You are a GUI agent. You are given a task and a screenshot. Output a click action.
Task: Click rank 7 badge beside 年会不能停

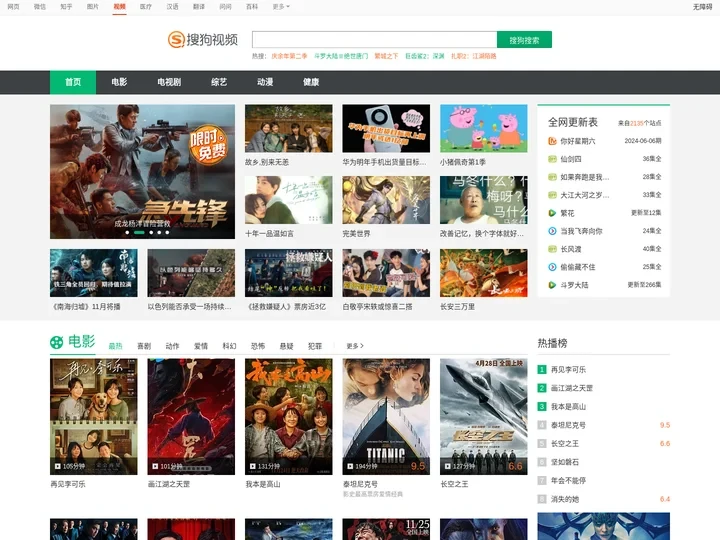pyautogui.click(x=542, y=480)
